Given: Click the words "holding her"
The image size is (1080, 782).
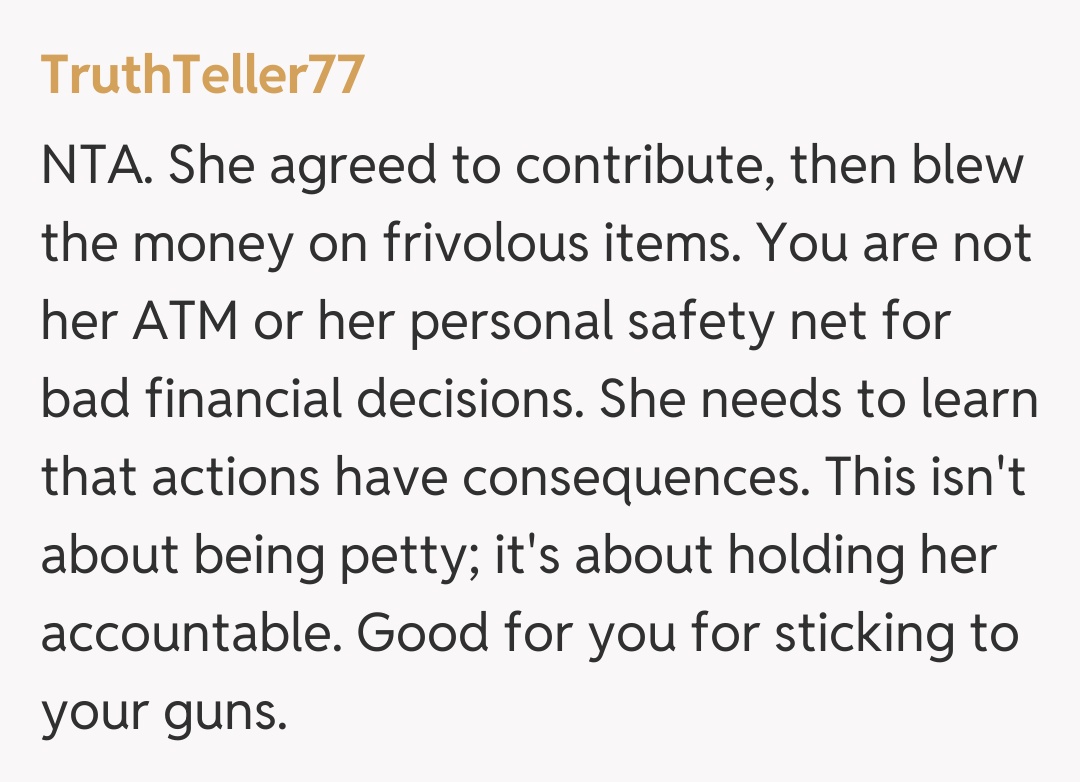Looking at the screenshot, I should [x=861, y=556].
